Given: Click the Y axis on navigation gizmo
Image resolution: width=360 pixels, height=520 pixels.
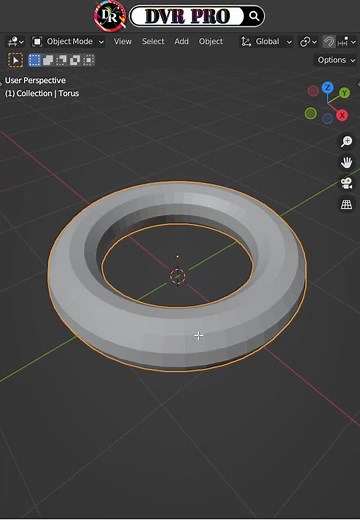Looking at the screenshot, I should pyautogui.click(x=345, y=93).
